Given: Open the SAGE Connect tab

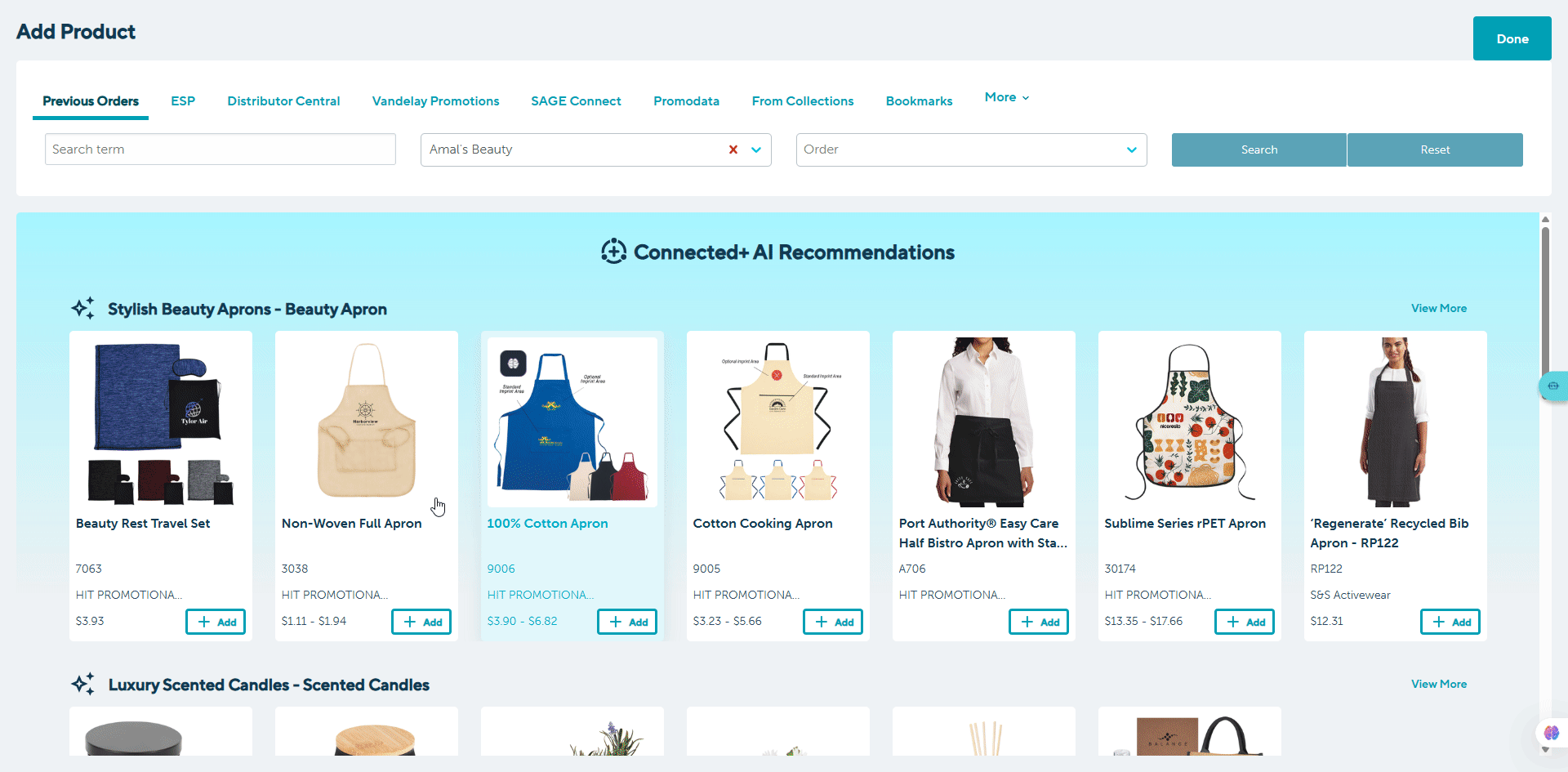Looking at the screenshot, I should click(x=576, y=101).
